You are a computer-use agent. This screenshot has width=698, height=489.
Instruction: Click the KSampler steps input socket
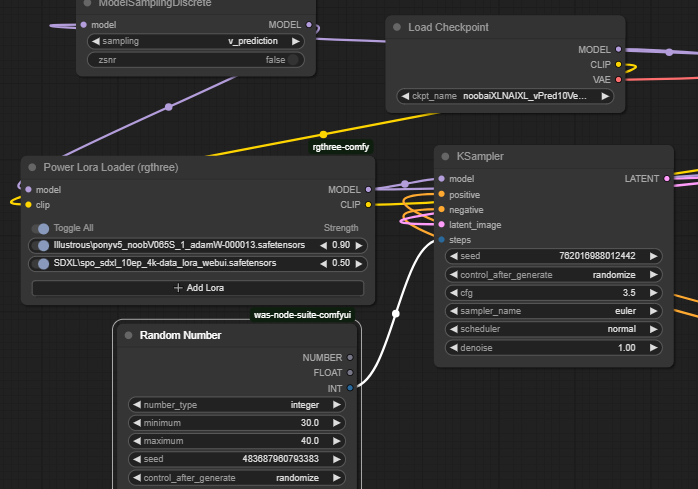pyautogui.click(x=441, y=240)
